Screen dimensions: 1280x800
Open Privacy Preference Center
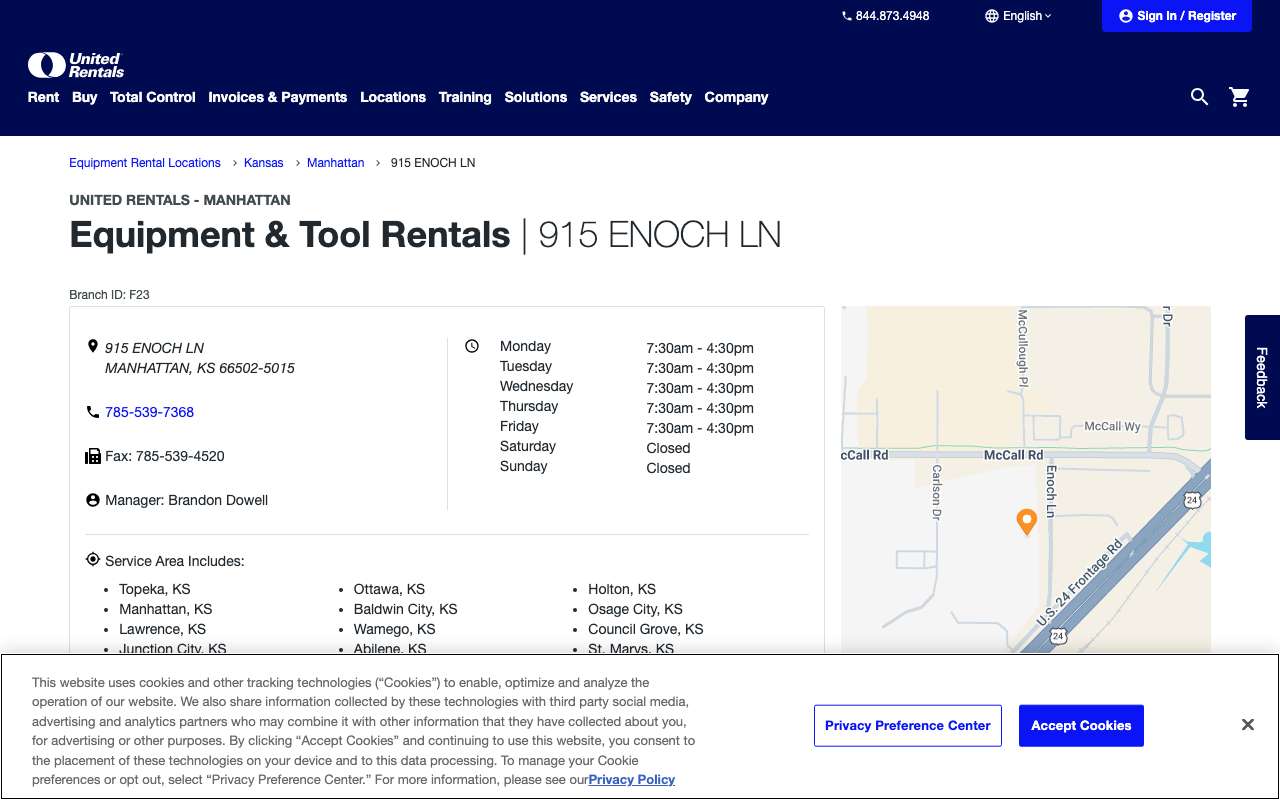click(908, 725)
